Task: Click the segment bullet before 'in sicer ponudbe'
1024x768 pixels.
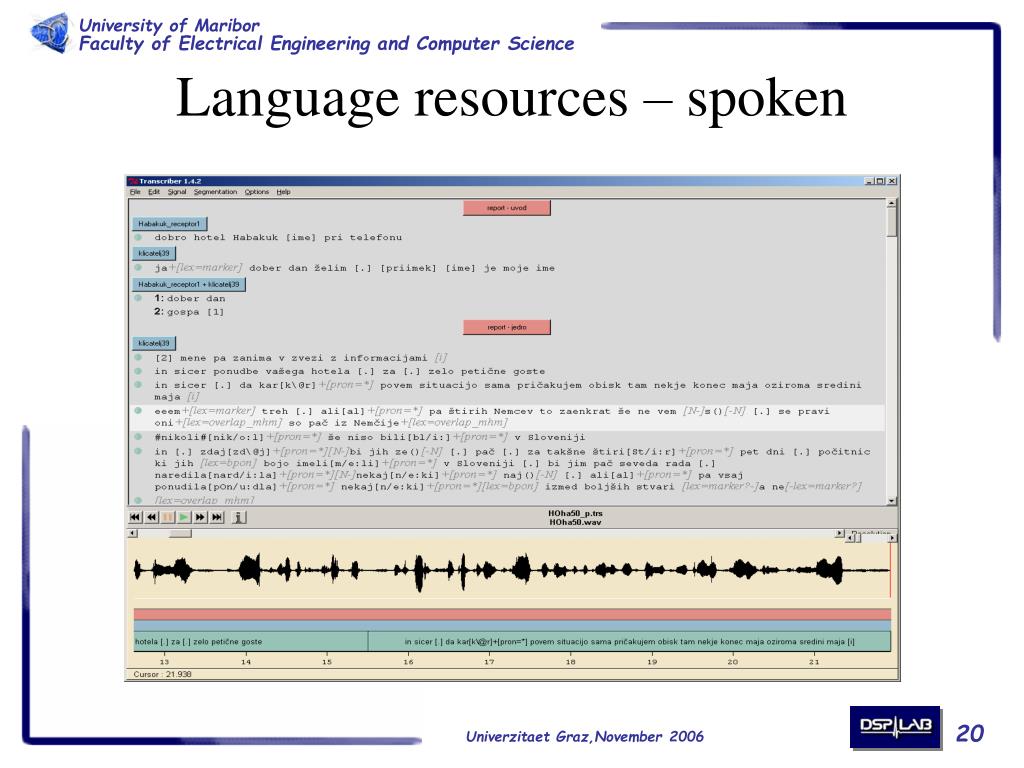Action: [138, 371]
